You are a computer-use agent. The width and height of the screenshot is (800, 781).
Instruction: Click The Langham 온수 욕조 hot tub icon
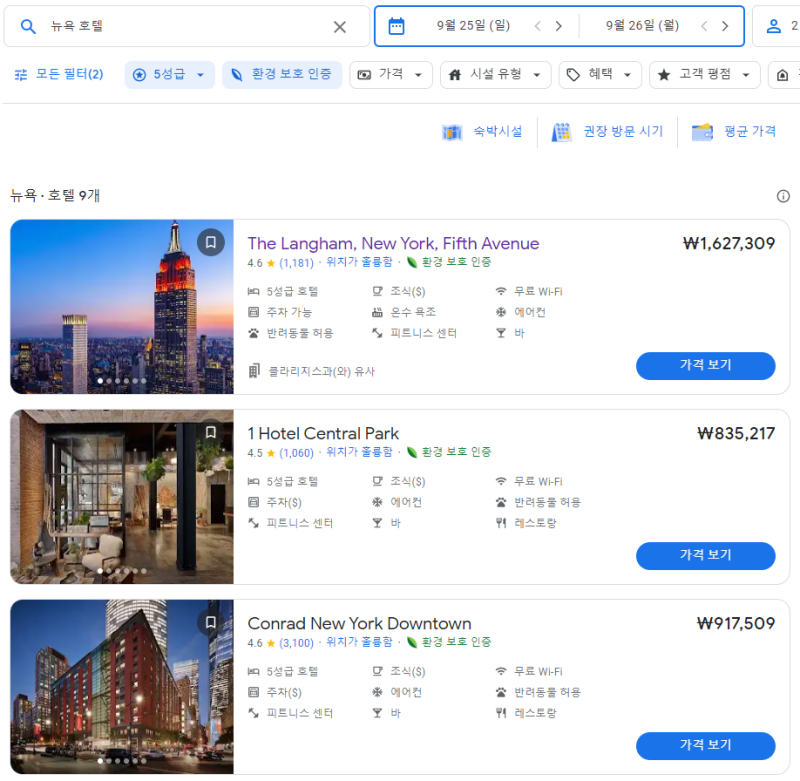click(377, 312)
